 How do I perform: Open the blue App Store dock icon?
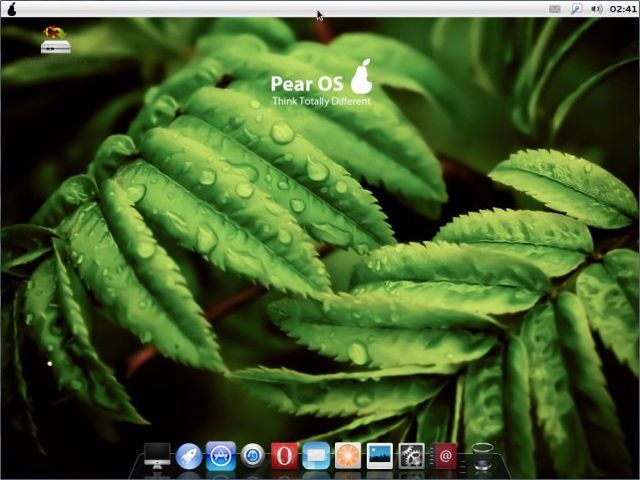[x=221, y=457]
